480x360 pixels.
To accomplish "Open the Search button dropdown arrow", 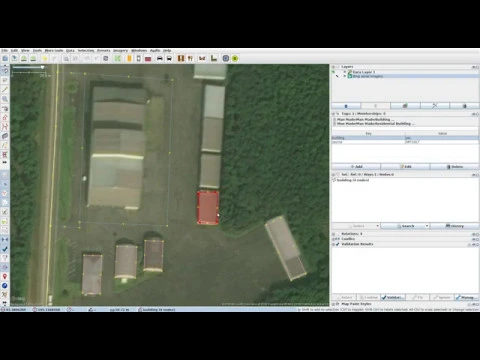I will pos(427,226).
